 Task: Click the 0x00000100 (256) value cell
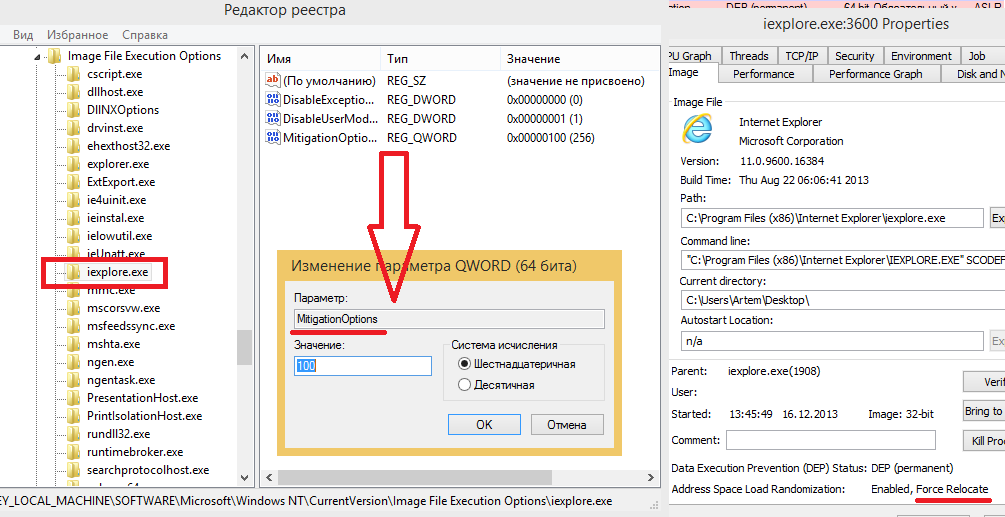click(x=553, y=138)
